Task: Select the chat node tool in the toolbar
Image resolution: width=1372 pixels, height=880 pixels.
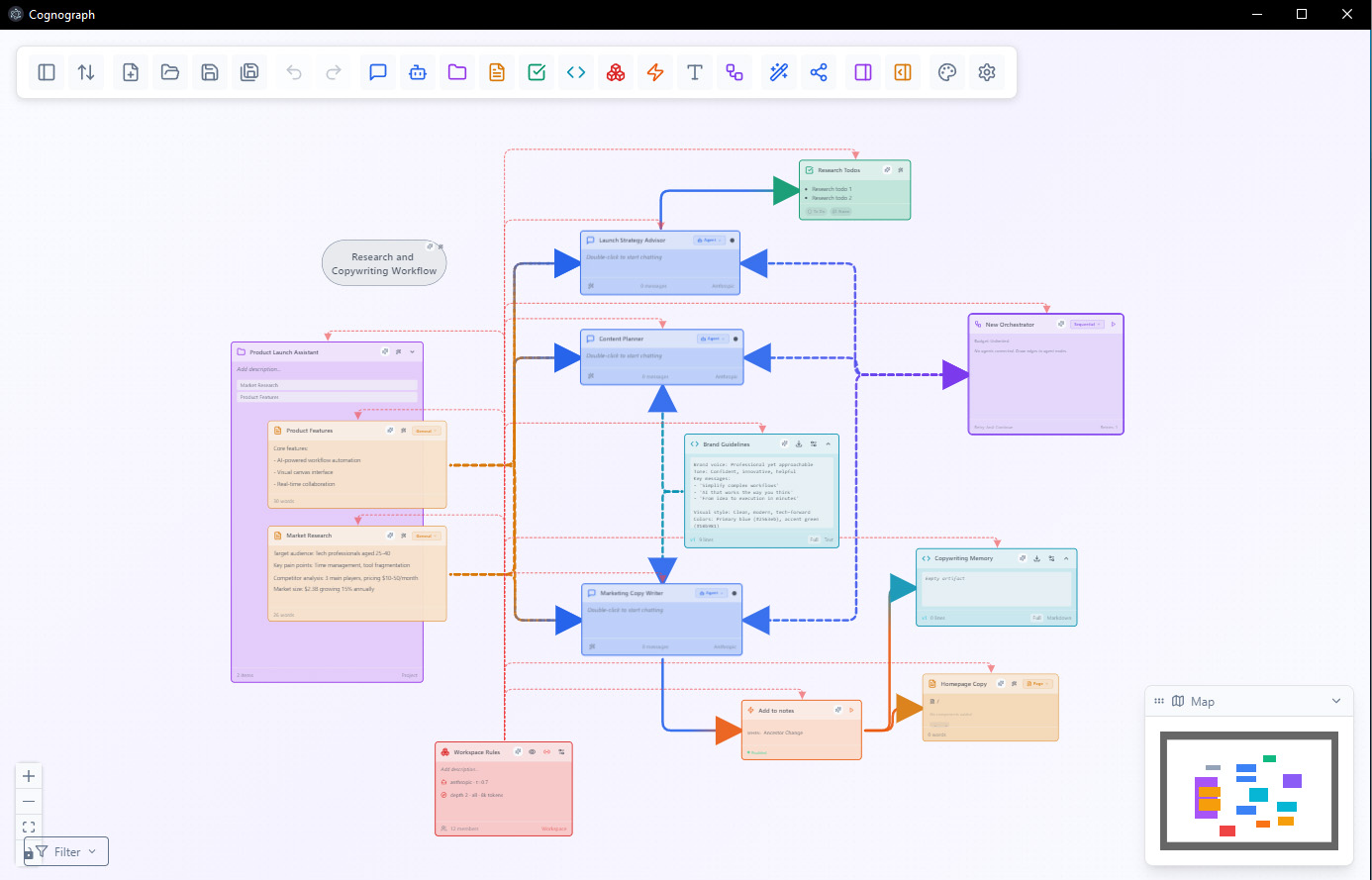Action: 377,71
